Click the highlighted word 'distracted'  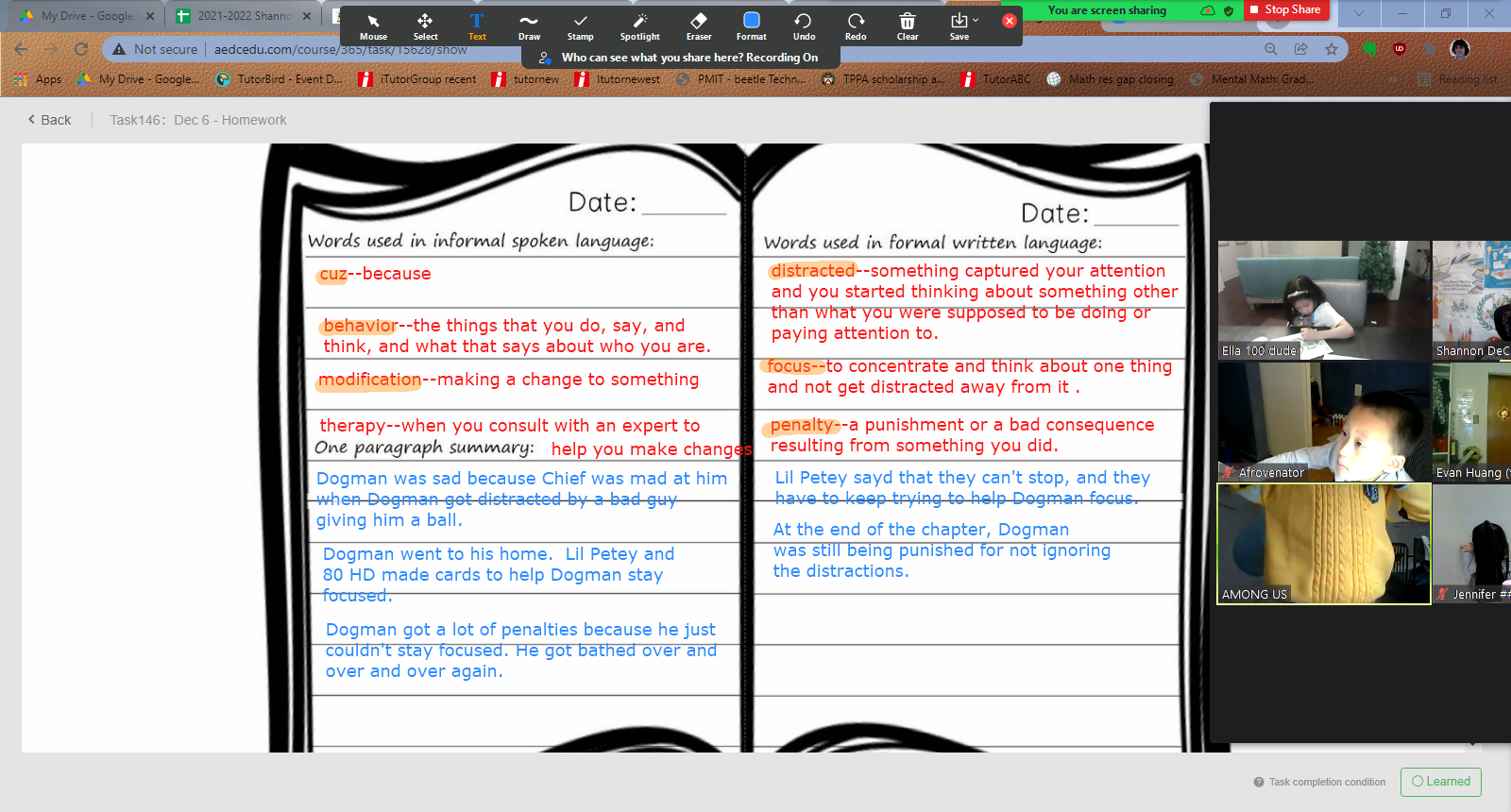[x=812, y=271]
